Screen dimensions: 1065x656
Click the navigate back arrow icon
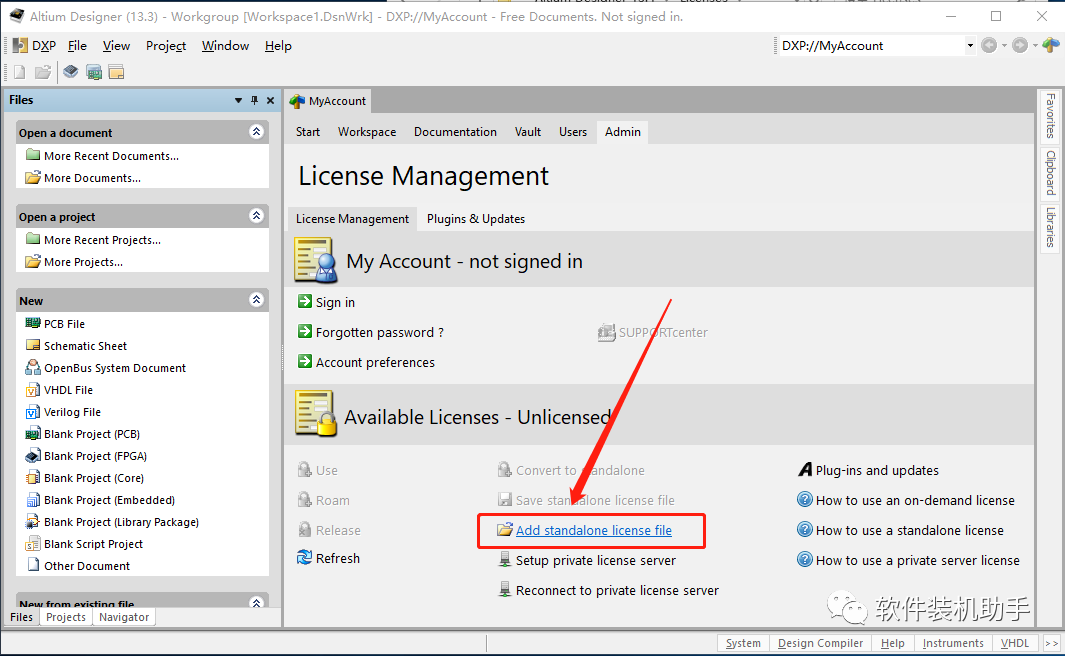pyautogui.click(x=989, y=45)
